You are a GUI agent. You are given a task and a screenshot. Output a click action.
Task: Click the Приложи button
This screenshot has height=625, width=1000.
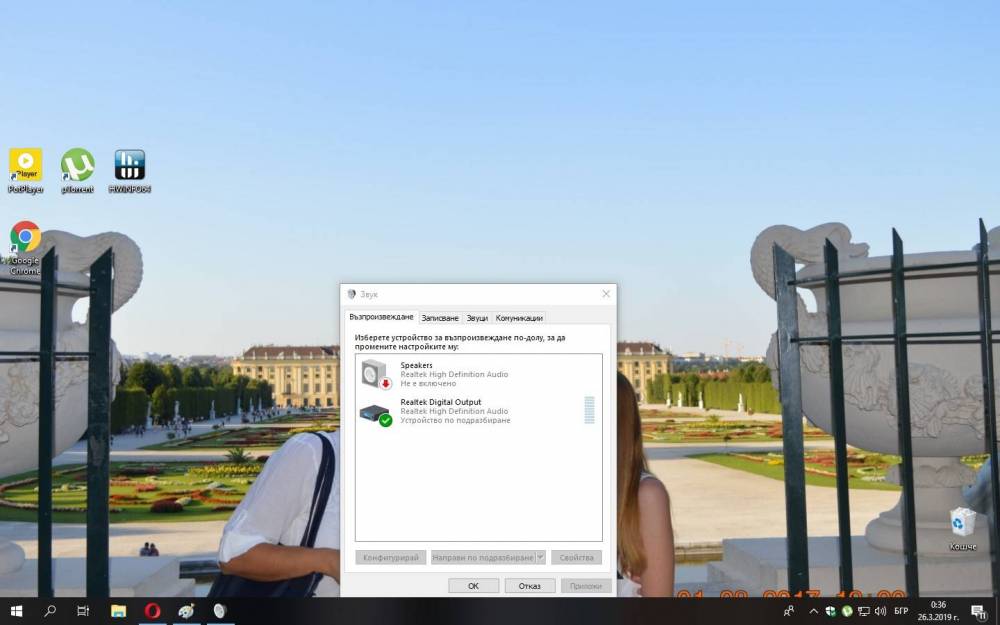pos(585,585)
